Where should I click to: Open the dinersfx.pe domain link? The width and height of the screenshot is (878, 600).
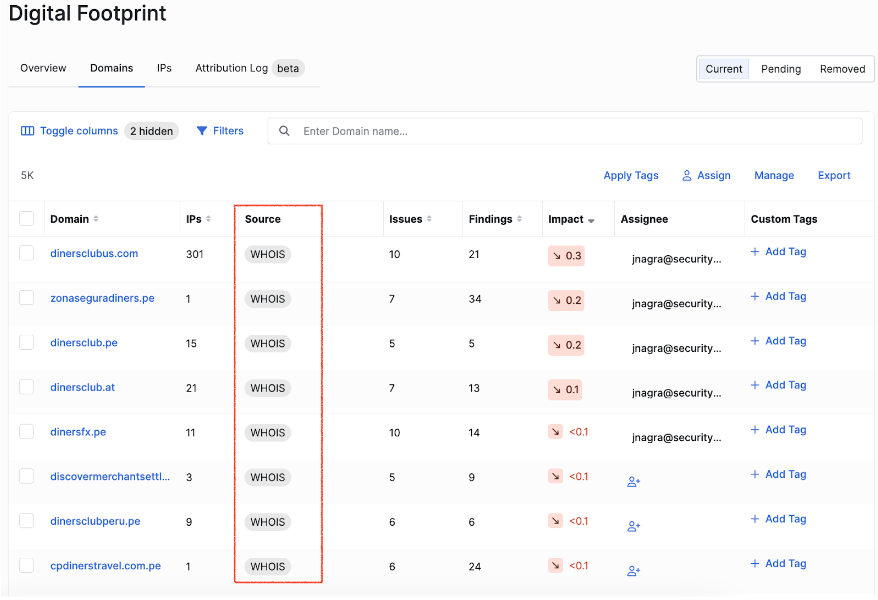[x=78, y=432]
